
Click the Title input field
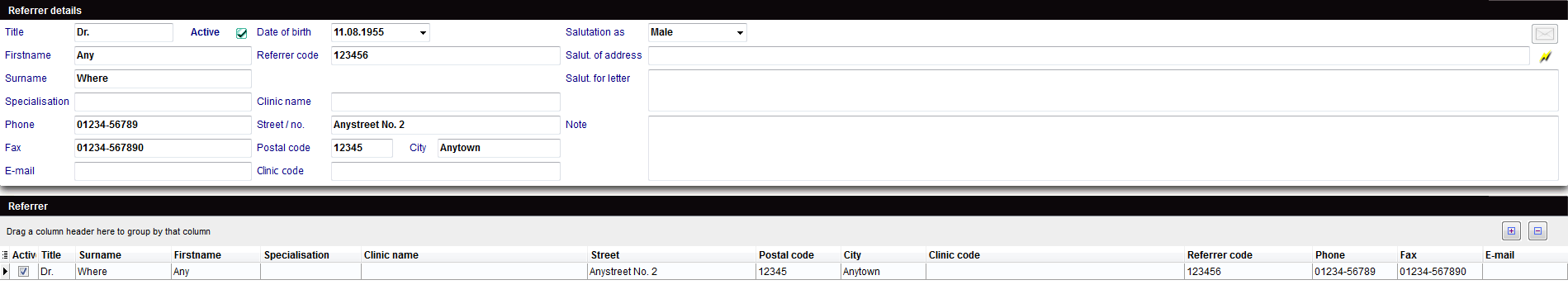(x=124, y=32)
